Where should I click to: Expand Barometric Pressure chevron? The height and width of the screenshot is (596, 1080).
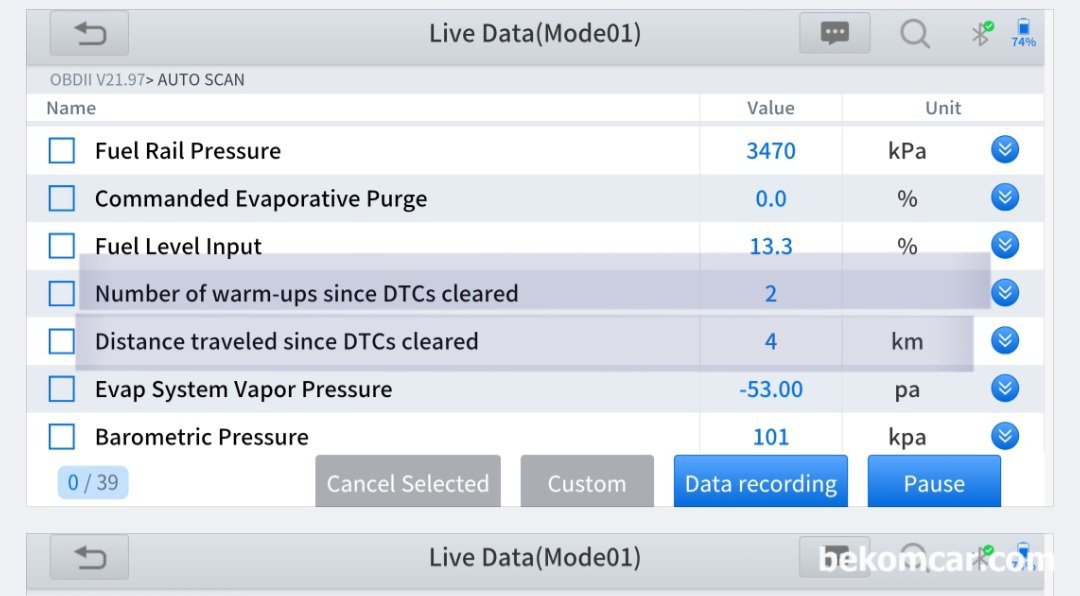[1005, 436]
